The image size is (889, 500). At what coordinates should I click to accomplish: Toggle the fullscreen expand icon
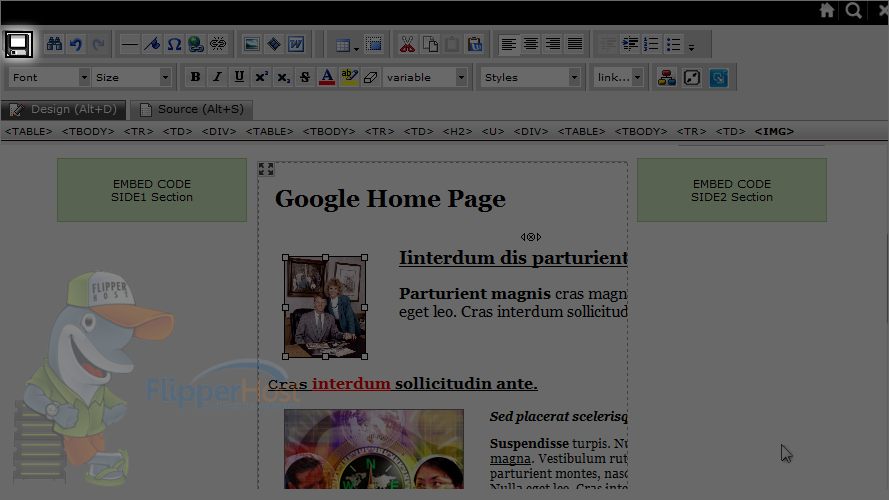[x=692, y=78]
